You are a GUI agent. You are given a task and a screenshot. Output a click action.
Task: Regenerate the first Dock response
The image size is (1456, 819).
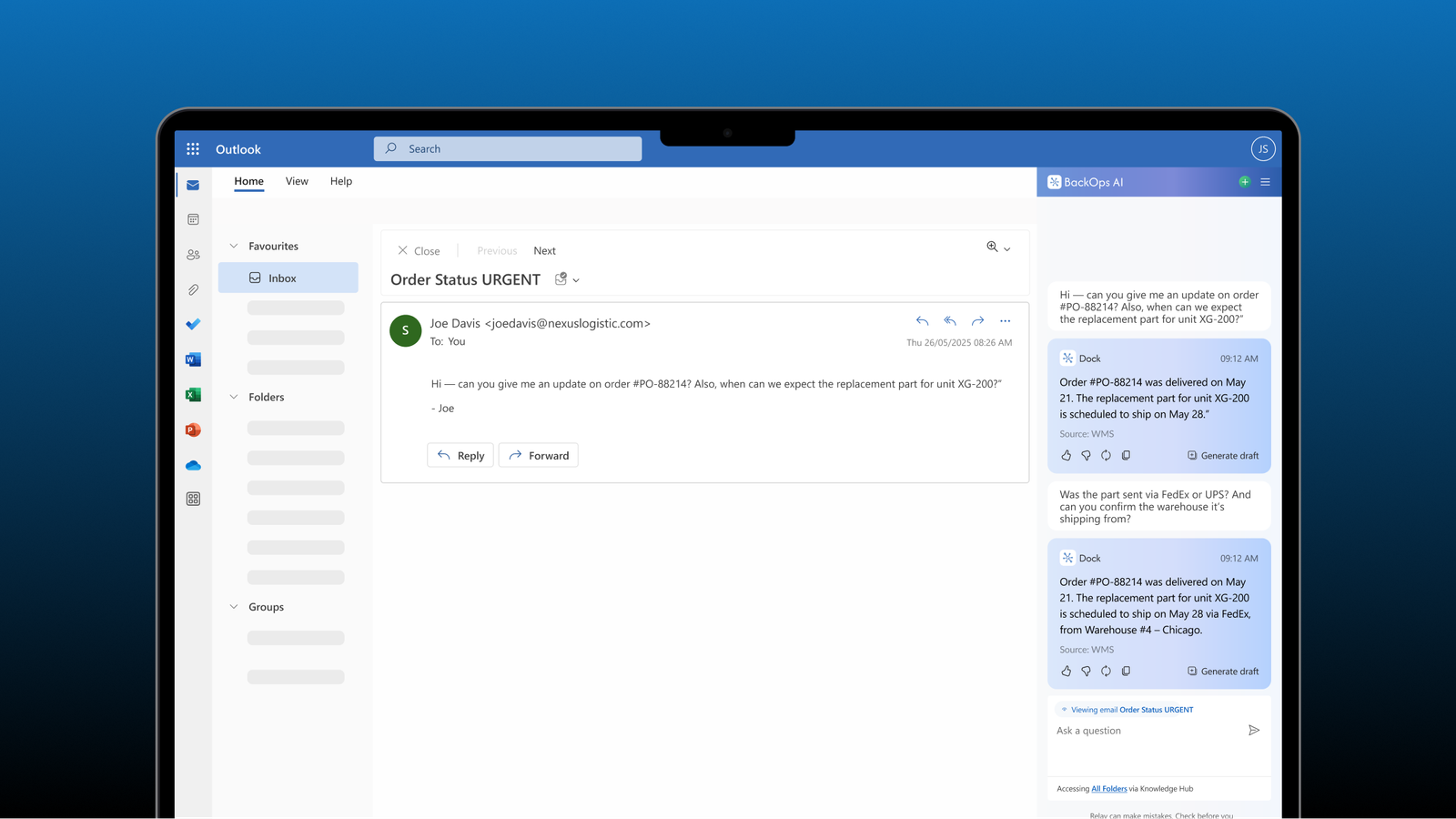click(1106, 455)
